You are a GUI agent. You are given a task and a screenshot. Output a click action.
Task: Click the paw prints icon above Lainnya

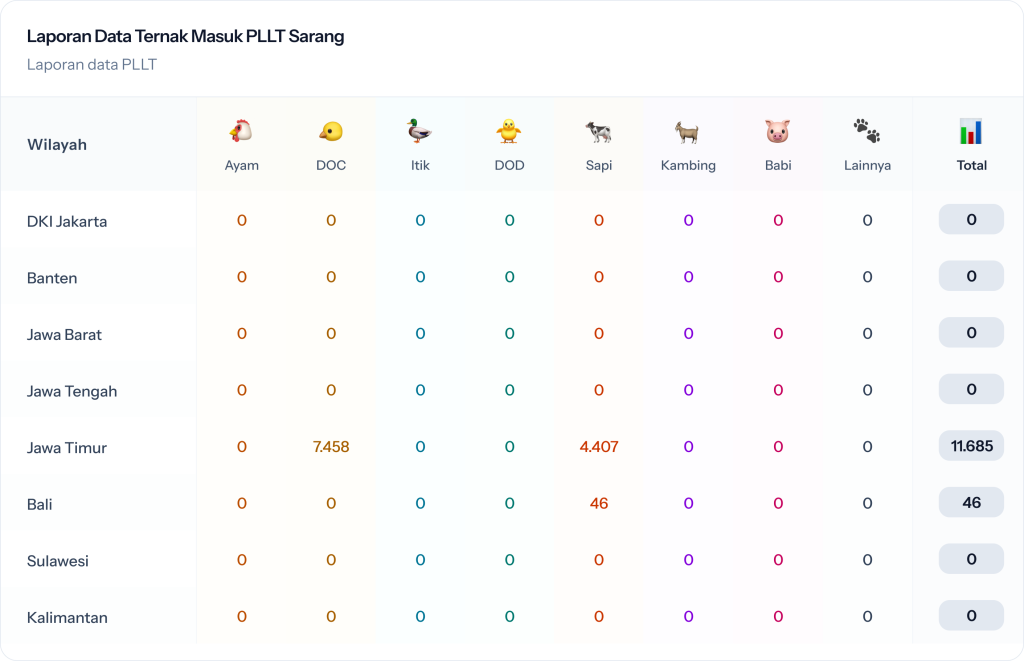tap(867, 131)
